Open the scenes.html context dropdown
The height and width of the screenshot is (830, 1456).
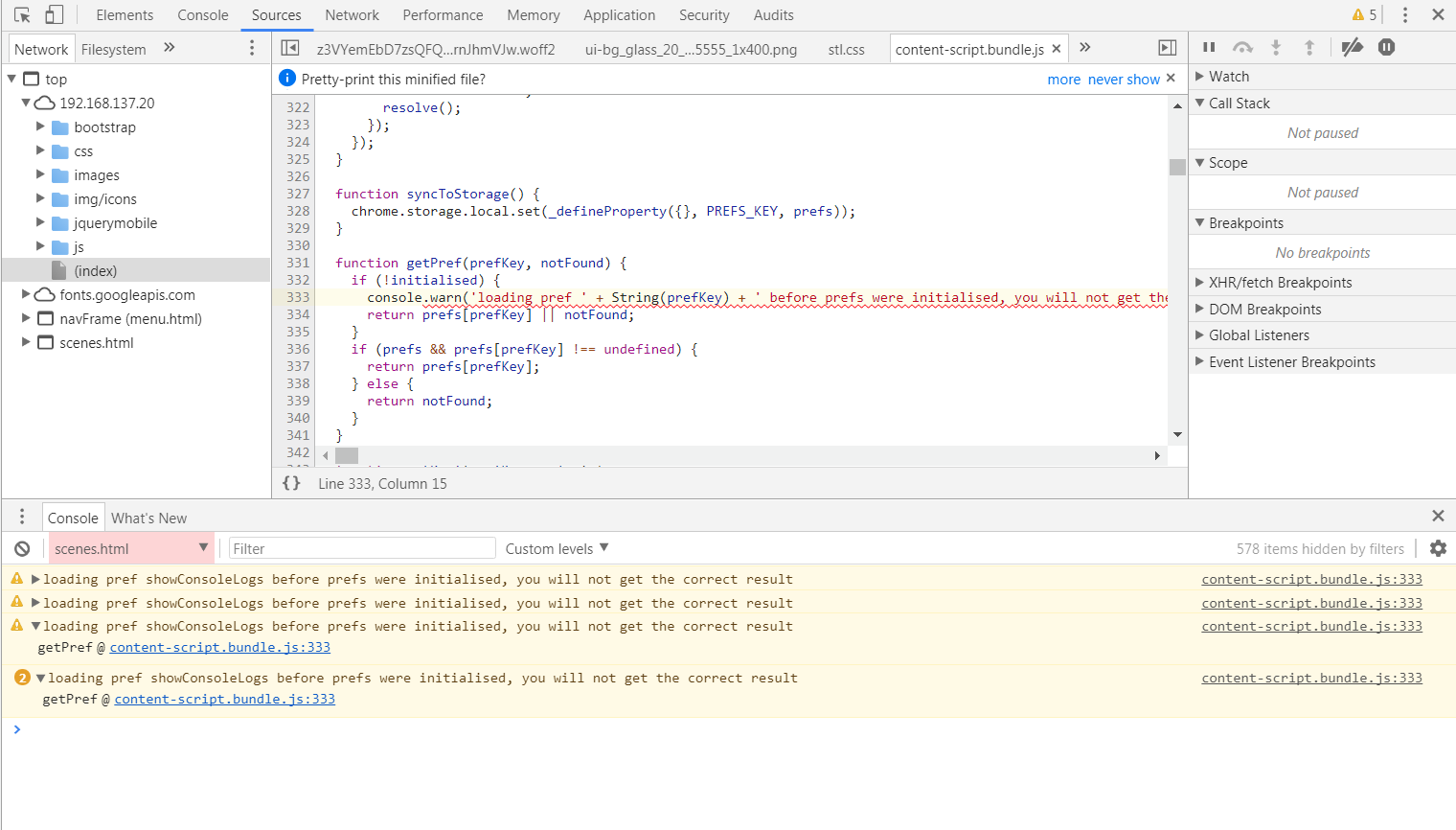coord(130,548)
